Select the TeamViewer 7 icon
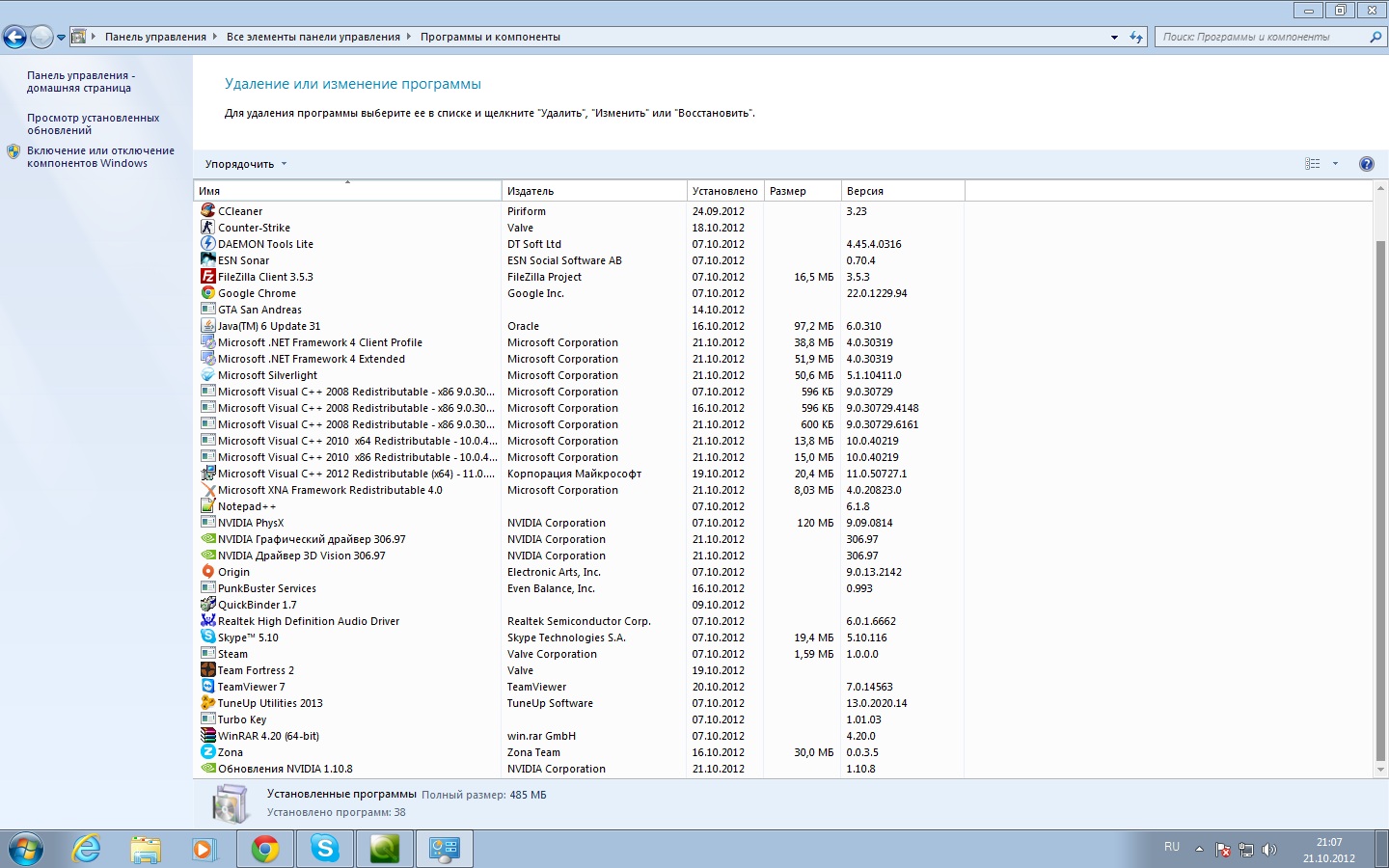 click(207, 686)
